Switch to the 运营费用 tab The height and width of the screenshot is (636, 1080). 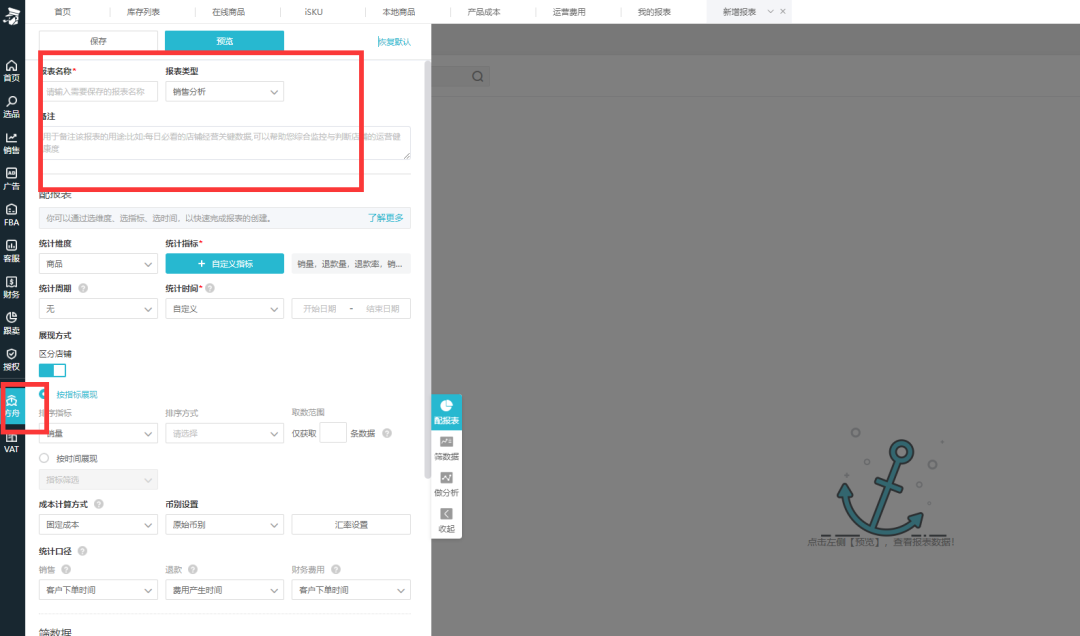(569, 12)
